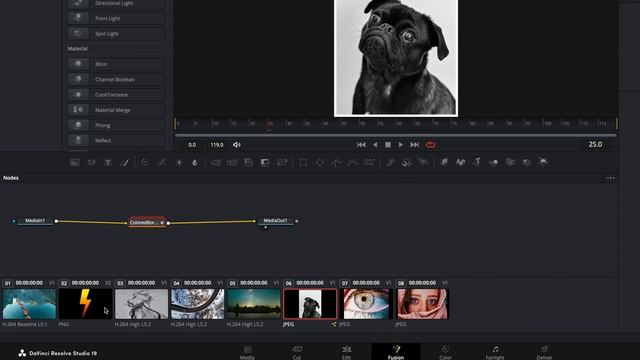Viewport: 640px width, 360px height.
Task: Select the Phong material tool
Action: pyautogui.click(x=116, y=125)
